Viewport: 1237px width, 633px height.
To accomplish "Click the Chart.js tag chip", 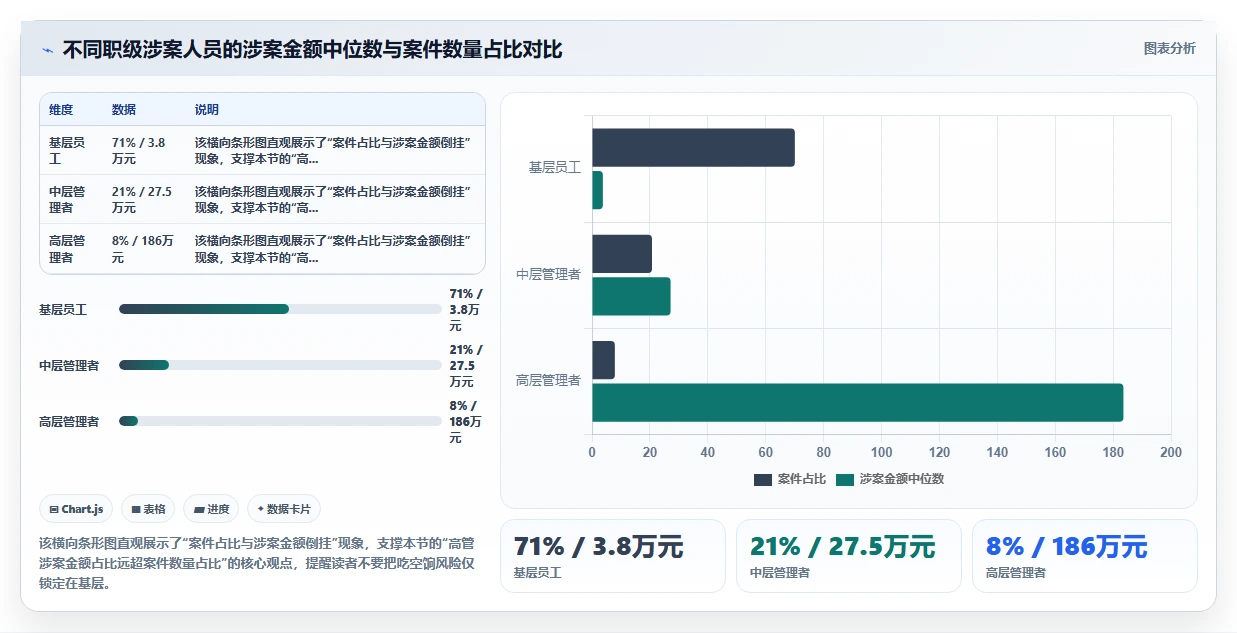I will (77, 509).
